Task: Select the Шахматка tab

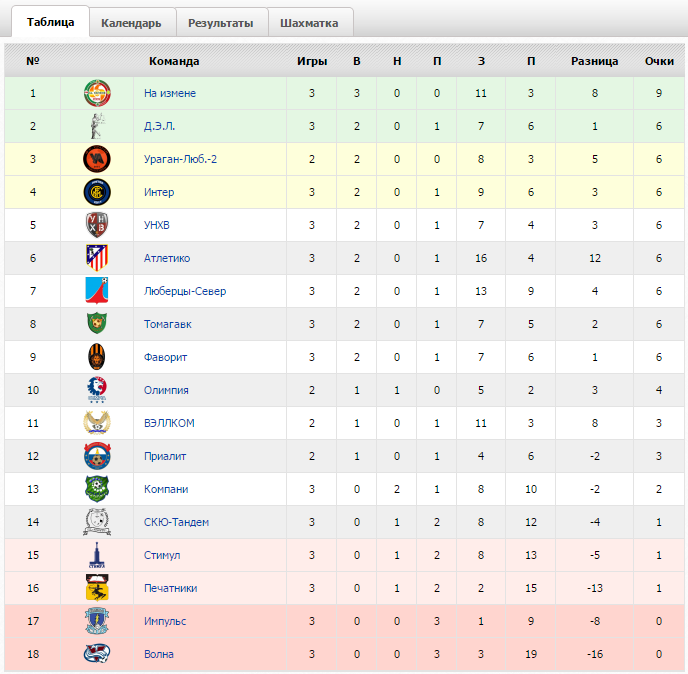Action: click(309, 23)
